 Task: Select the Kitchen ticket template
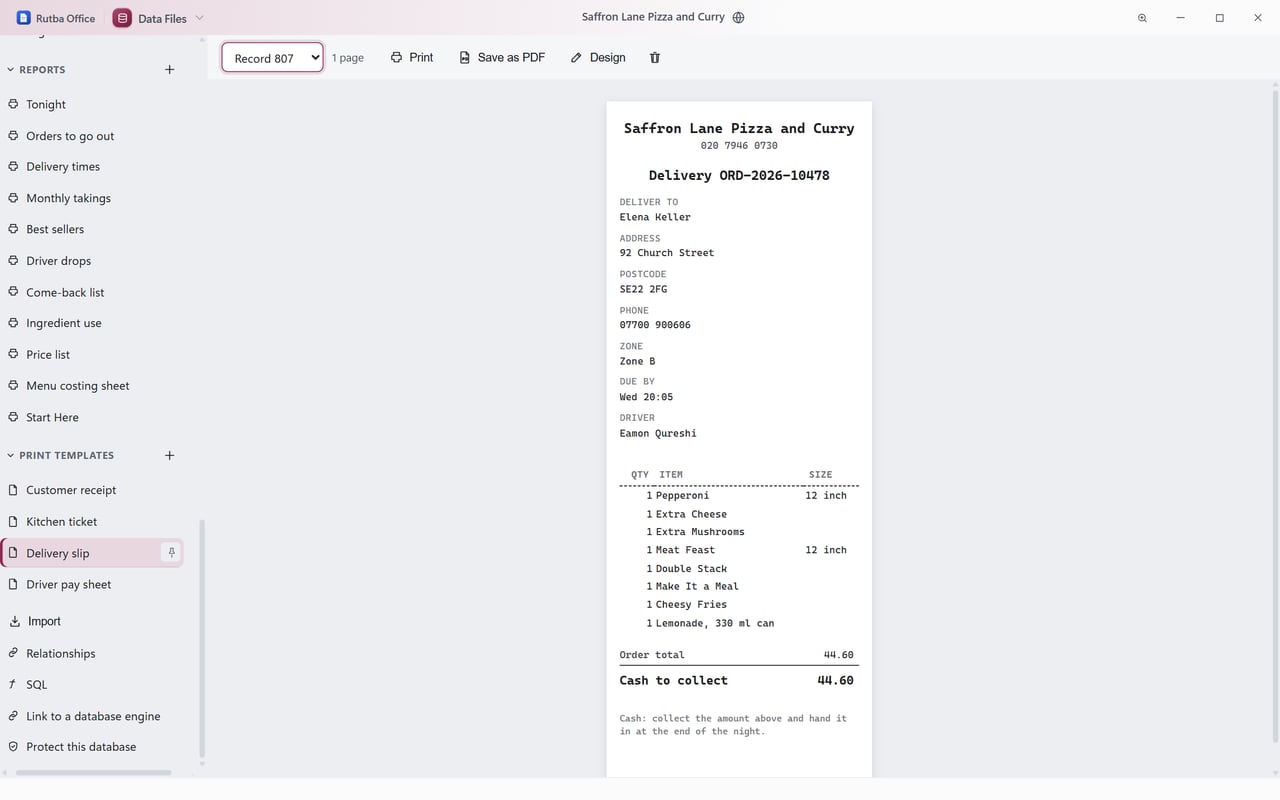point(92,522)
